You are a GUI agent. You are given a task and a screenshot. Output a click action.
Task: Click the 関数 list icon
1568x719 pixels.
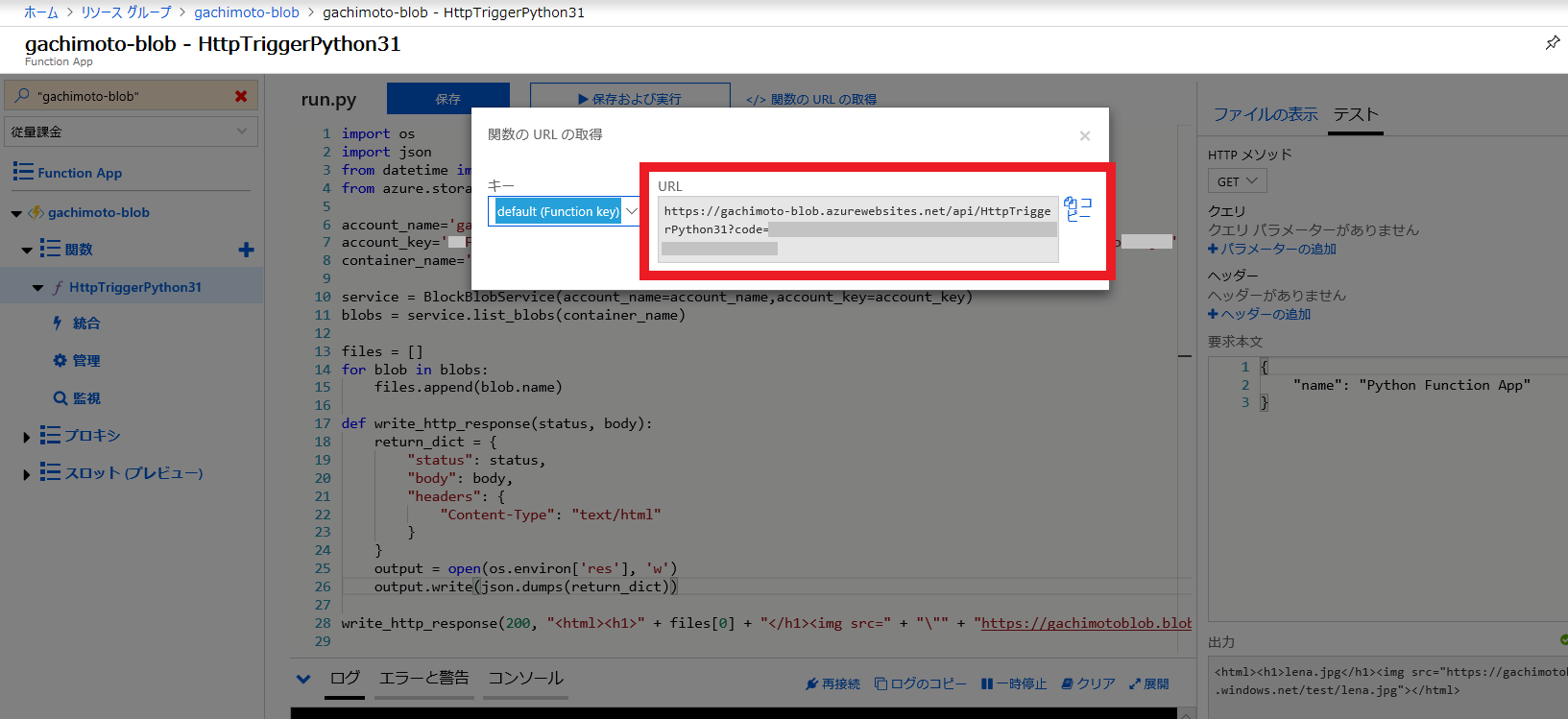50,249
